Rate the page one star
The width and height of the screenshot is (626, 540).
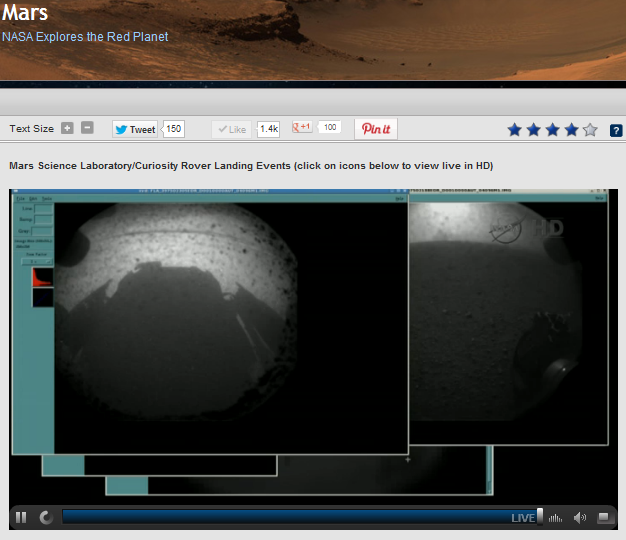514,130
